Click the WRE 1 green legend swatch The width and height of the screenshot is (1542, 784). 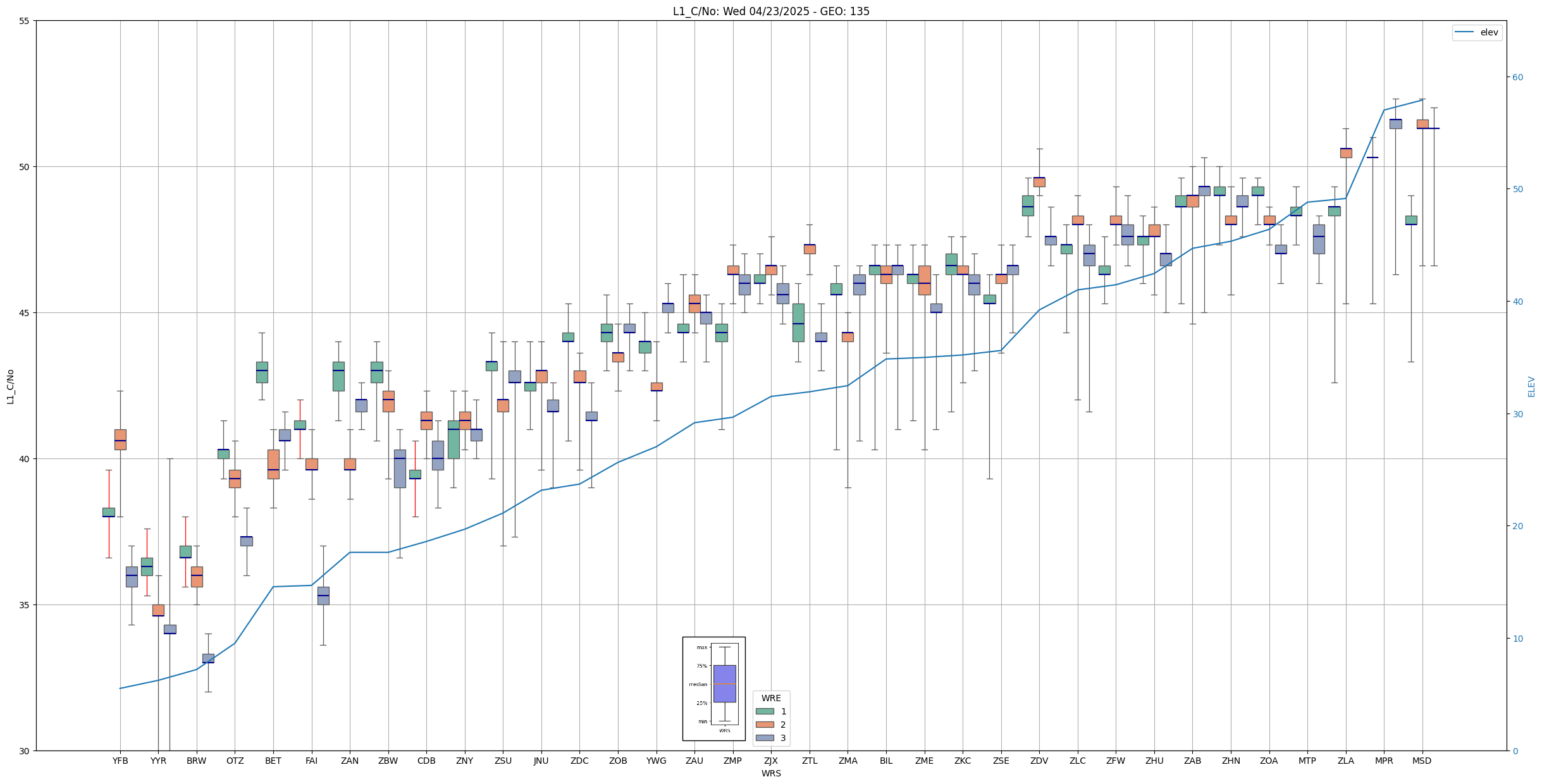tap(765, 711)
